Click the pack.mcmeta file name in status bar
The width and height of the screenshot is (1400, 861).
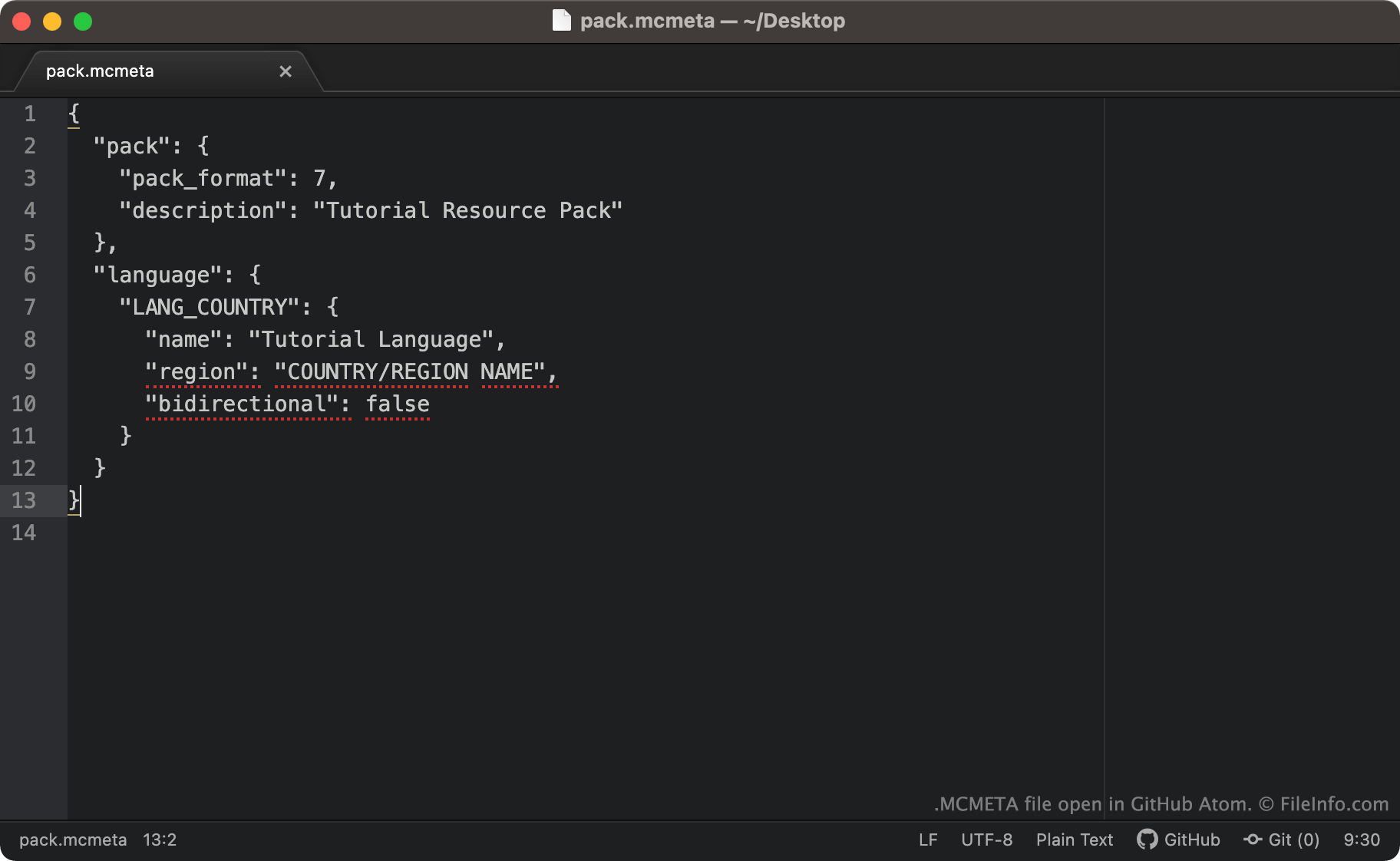(73, 840)
